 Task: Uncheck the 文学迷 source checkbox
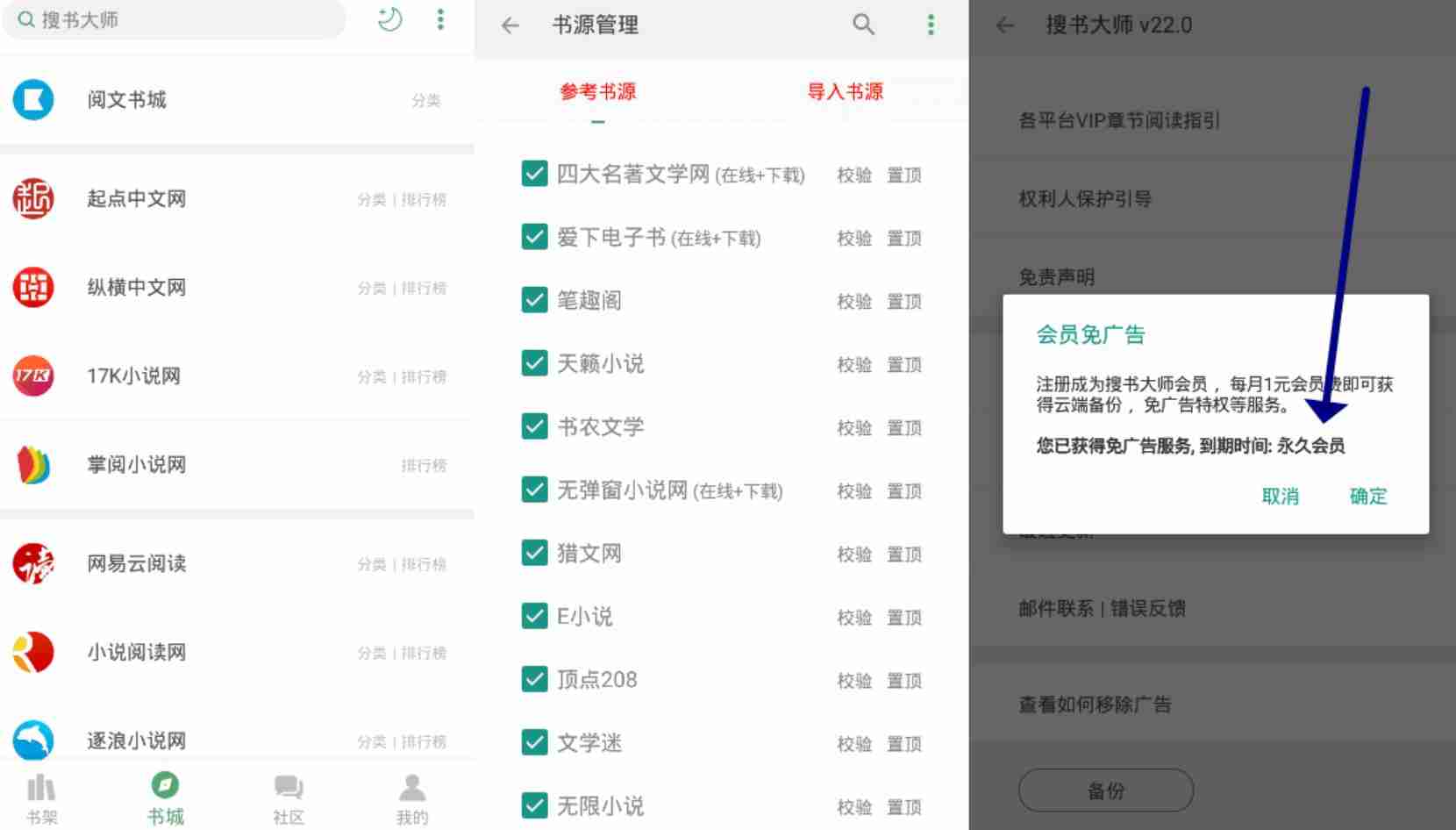coord(534,741)
